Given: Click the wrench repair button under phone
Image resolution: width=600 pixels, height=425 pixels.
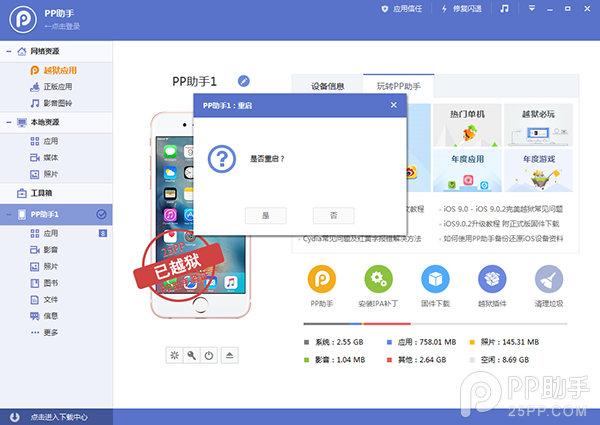Looking at the screenshot, I should pos(192,355).
